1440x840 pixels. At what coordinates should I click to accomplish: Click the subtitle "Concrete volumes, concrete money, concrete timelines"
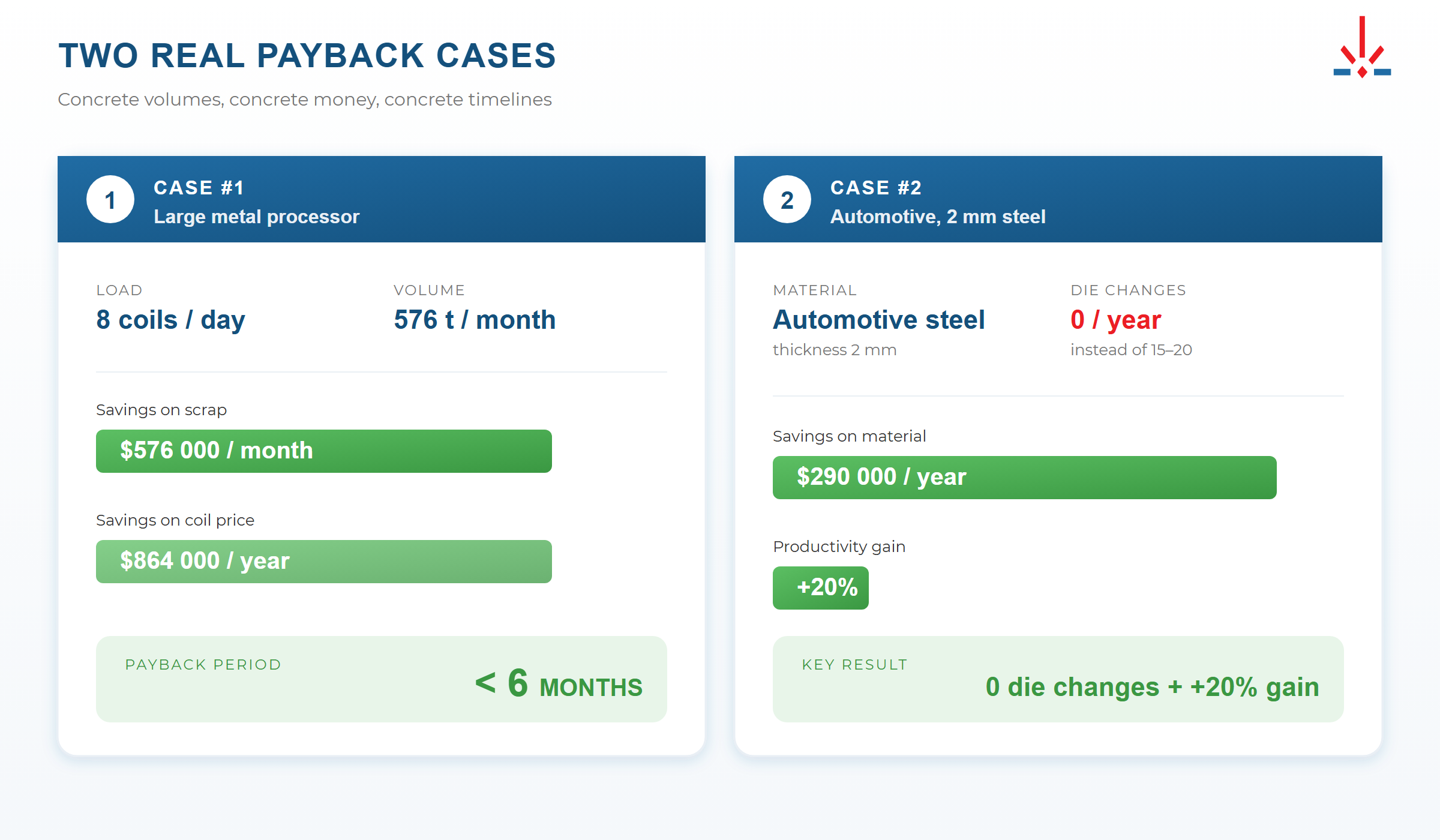tap(305, 100)
